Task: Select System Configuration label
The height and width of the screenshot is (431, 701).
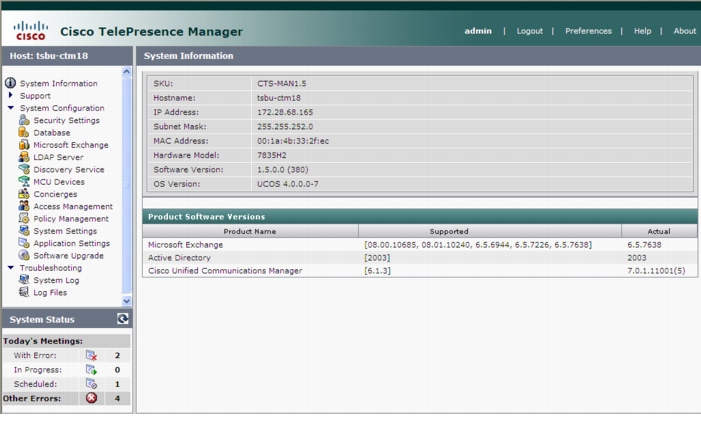Action: pos(62,108)
